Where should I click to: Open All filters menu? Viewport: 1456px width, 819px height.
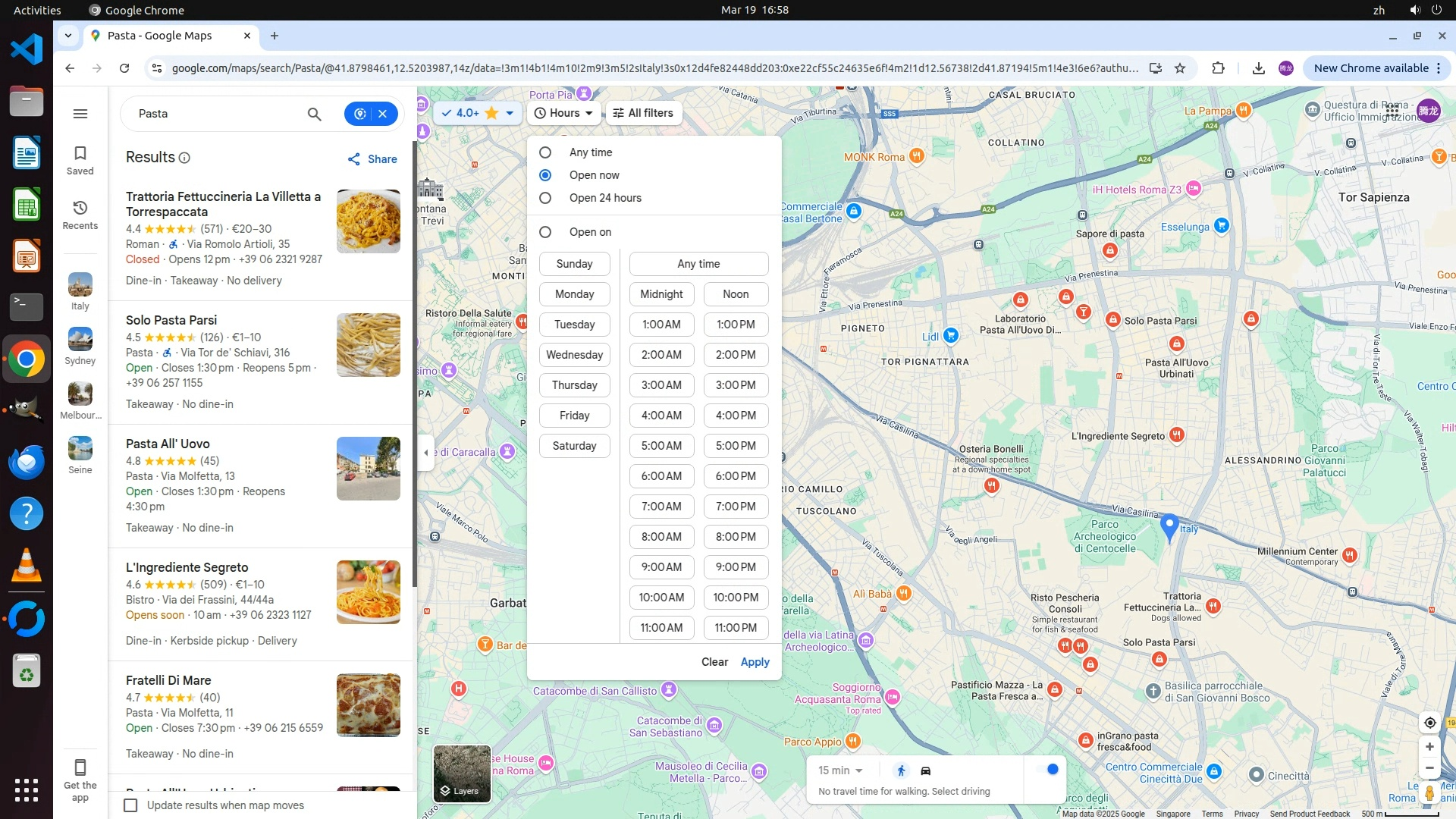pos(643,113)
